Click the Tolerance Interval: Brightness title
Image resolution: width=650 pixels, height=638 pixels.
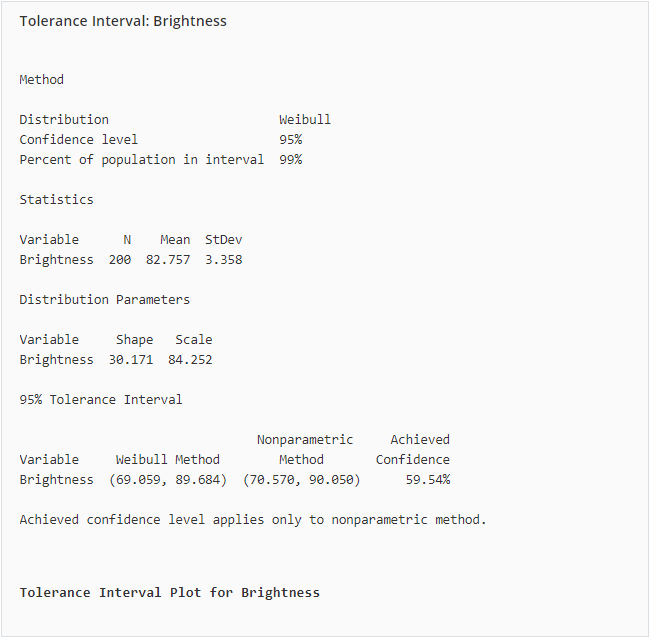(x=123, y=21)
